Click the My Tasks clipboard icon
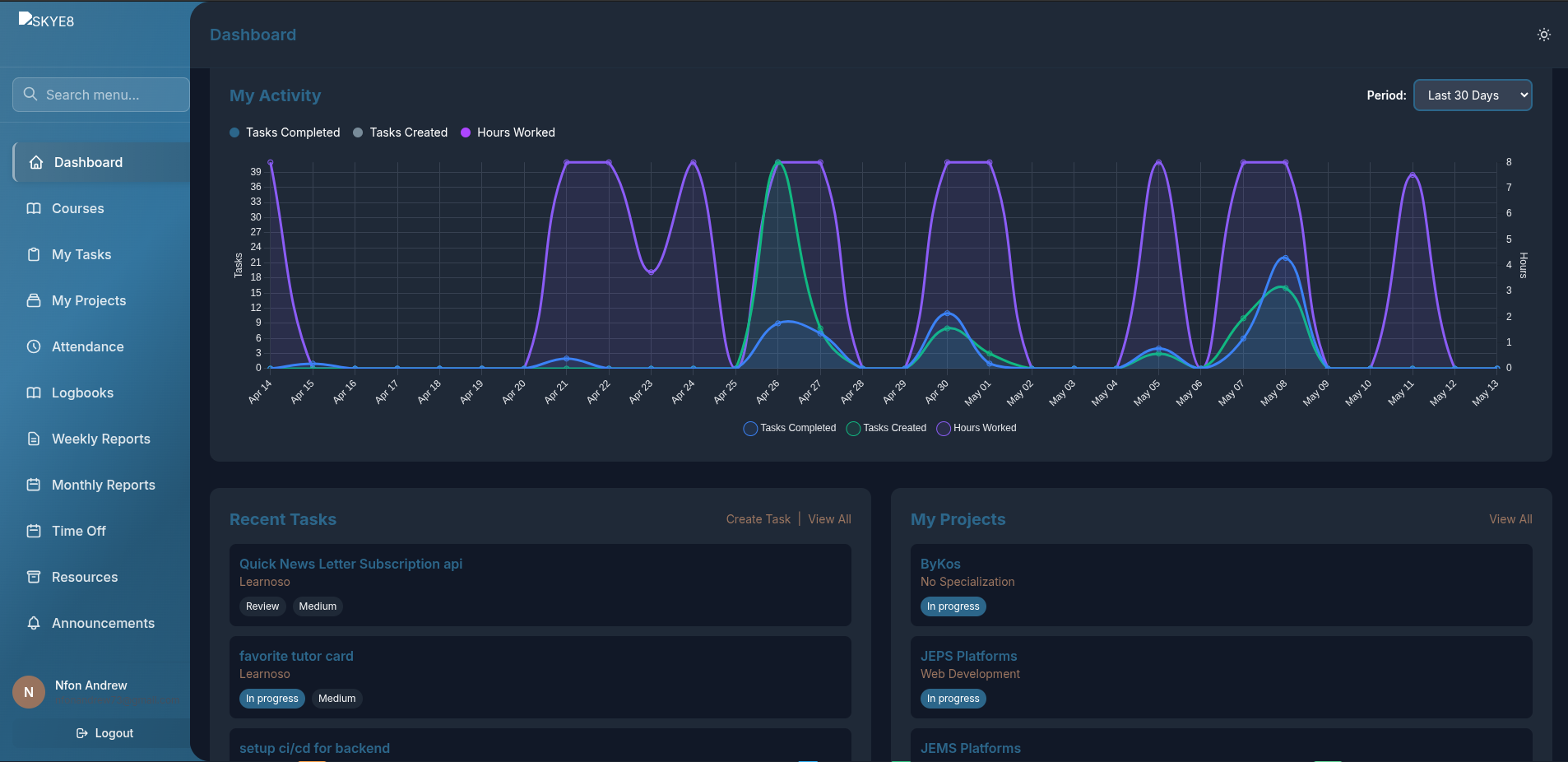1568x762 pixels. 34,254
